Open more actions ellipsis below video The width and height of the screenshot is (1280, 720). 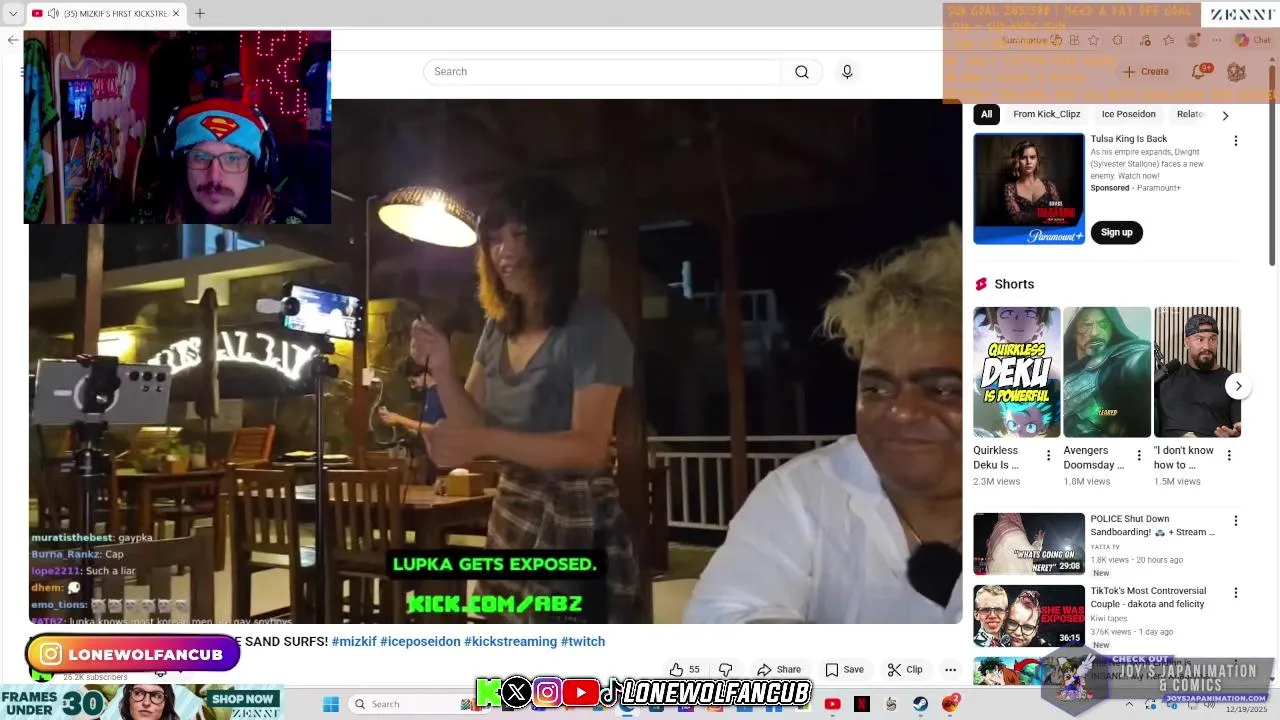point(950,670)
